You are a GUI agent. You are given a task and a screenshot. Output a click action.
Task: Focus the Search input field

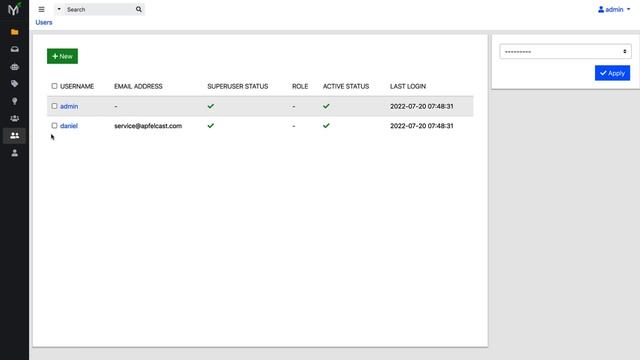tap(99, 9)
